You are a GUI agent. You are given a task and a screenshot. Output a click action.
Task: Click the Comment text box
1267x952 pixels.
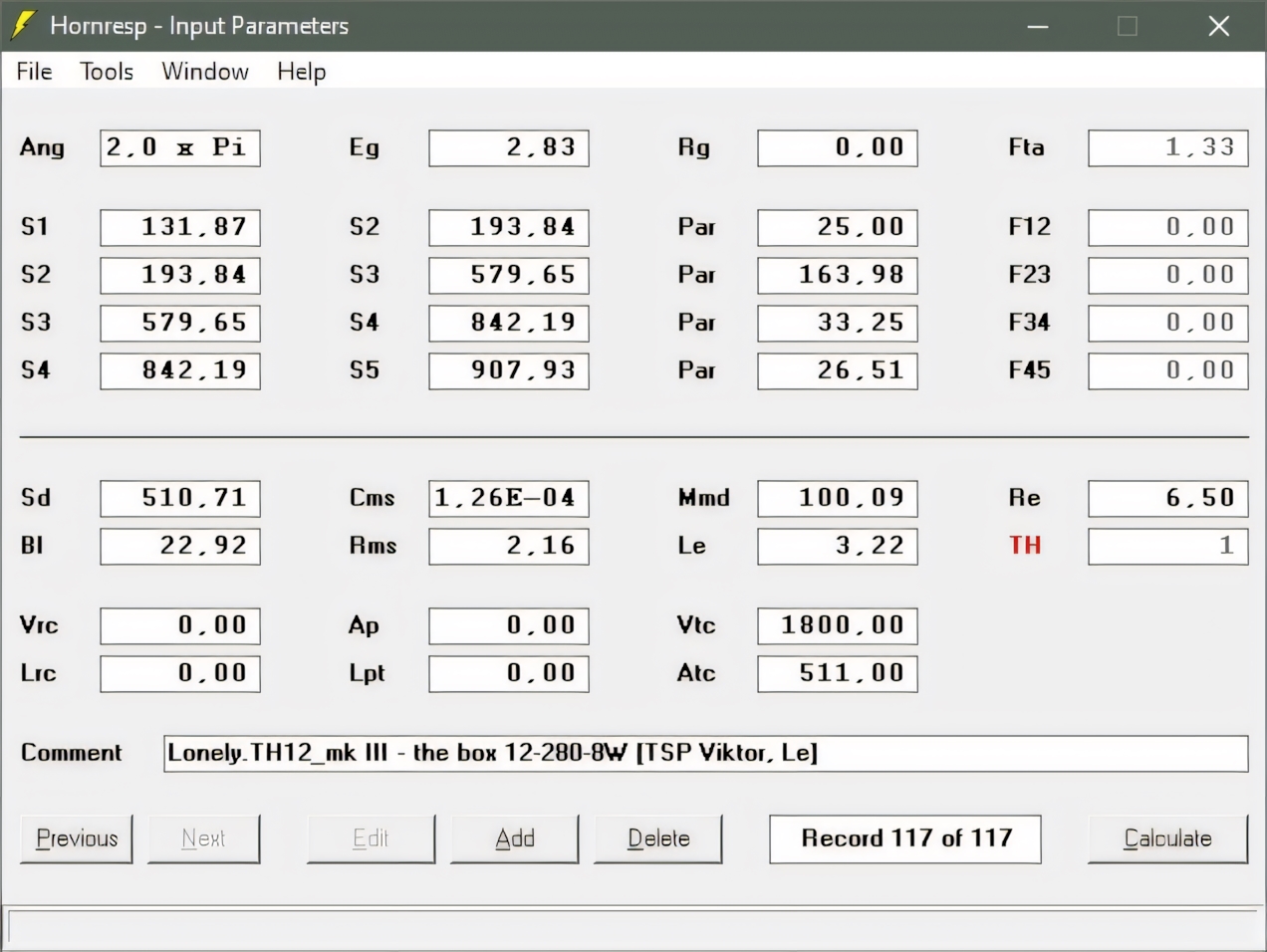point(705,753)
